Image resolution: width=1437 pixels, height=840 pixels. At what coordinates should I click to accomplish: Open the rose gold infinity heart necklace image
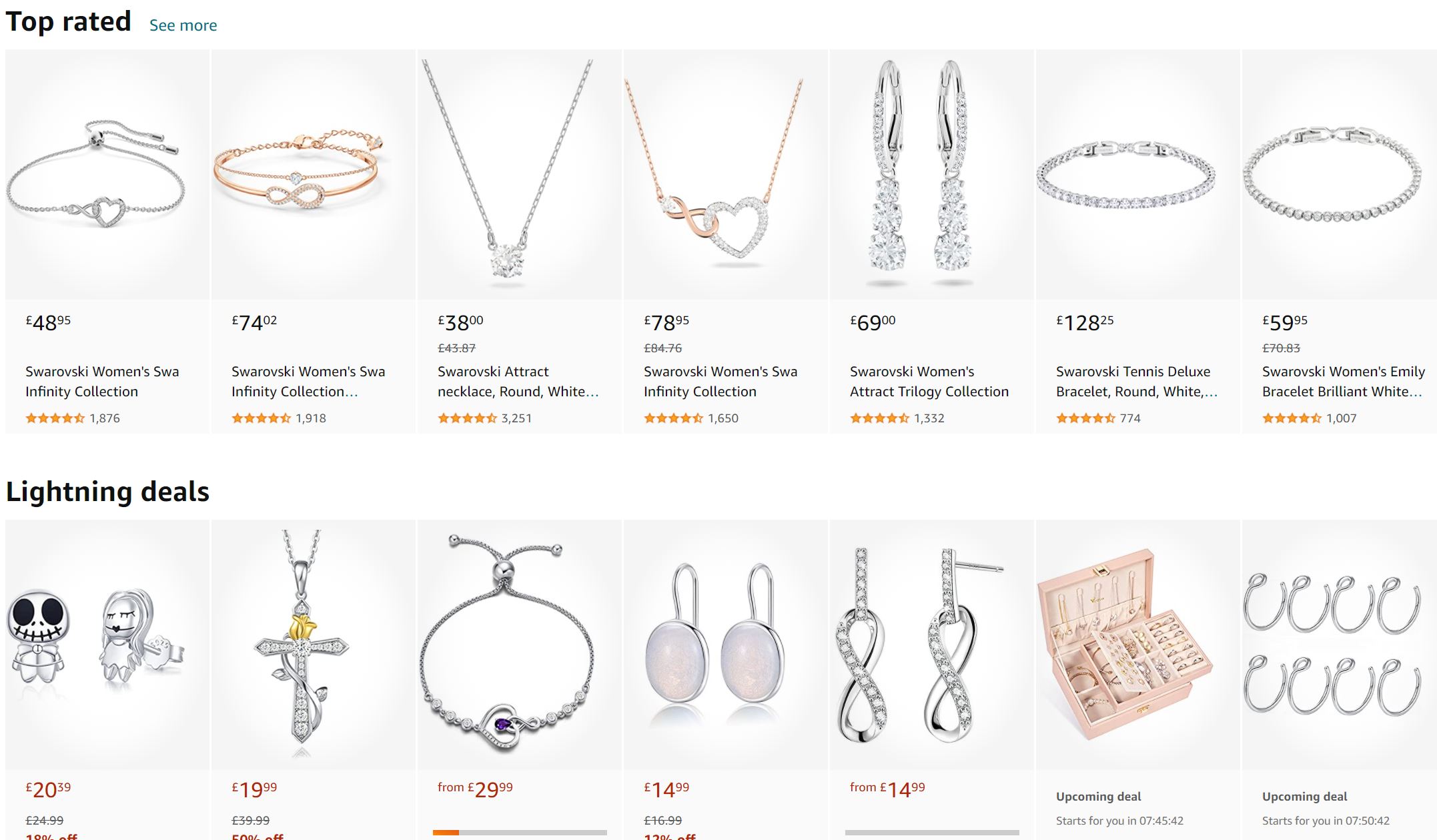tap(726, 175)
